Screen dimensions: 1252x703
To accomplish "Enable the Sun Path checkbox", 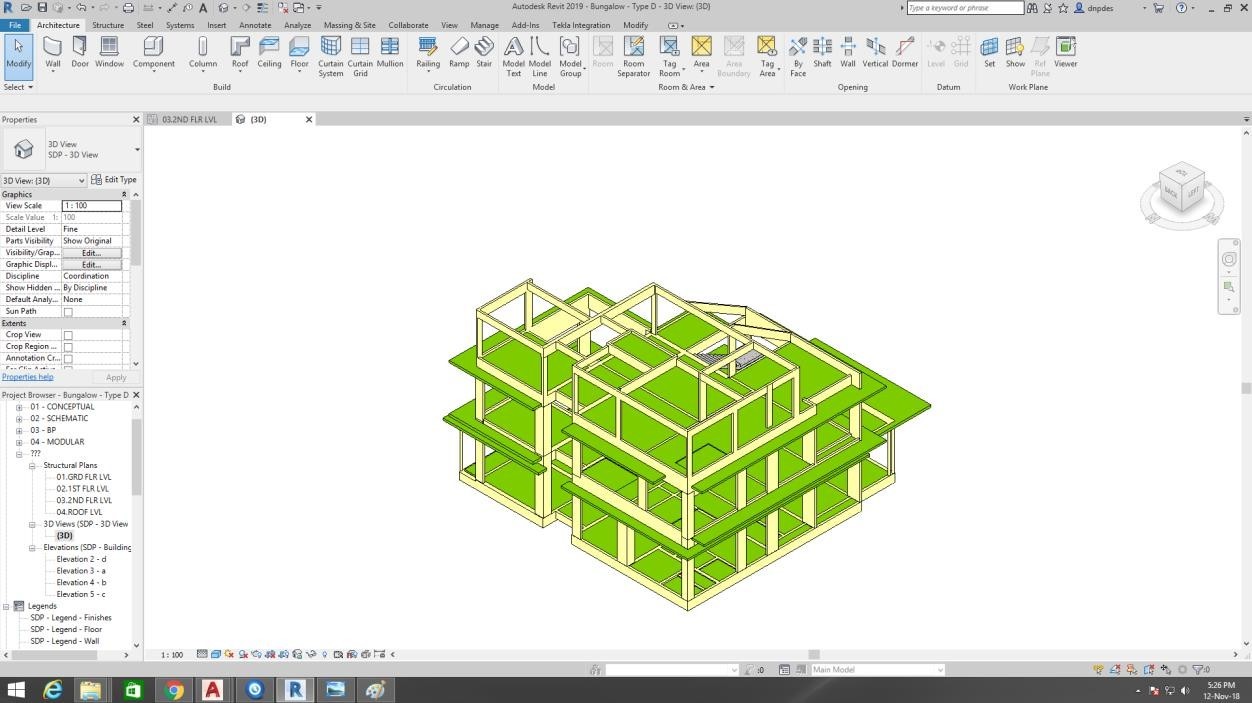I will [x=68, y=312].
